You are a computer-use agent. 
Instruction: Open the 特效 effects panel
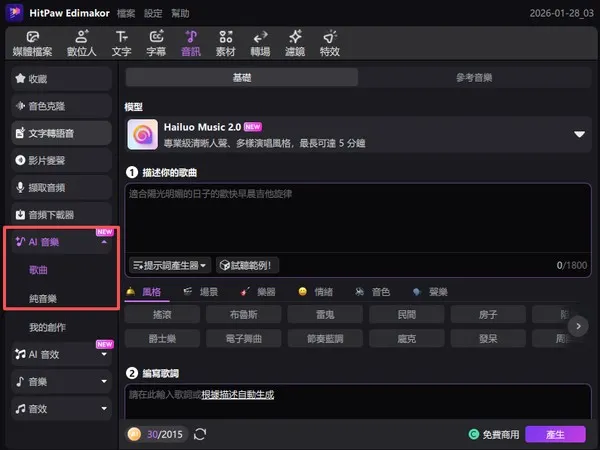coord(329,44)
